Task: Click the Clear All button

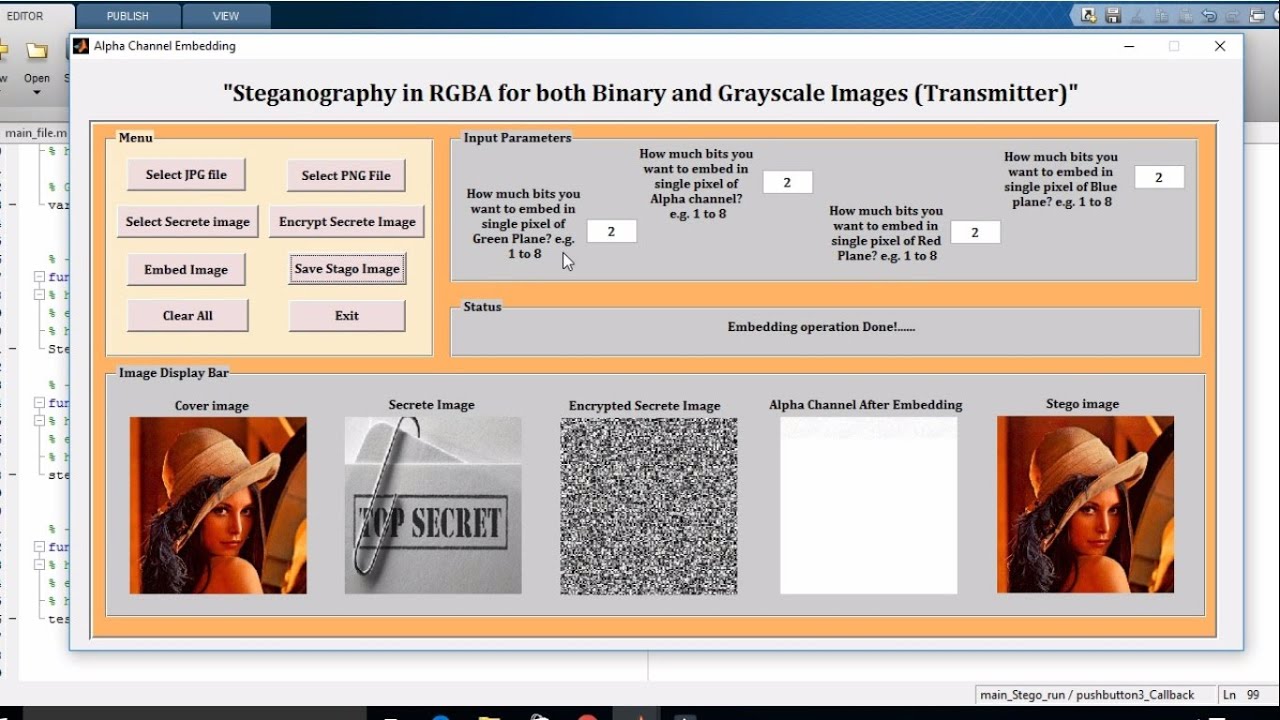Action: point(188,315)
